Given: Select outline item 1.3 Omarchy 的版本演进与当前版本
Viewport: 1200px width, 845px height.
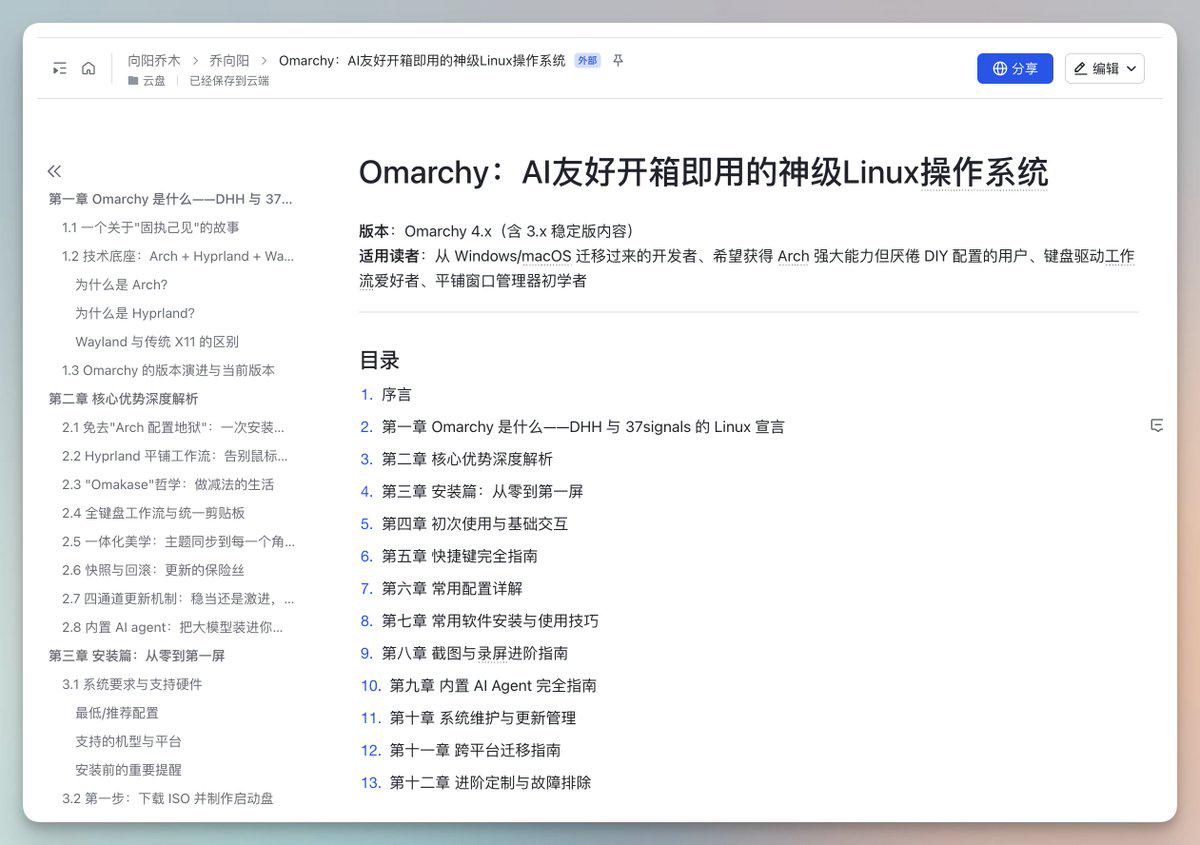Looking at the screenshot, I should point(168,370).
